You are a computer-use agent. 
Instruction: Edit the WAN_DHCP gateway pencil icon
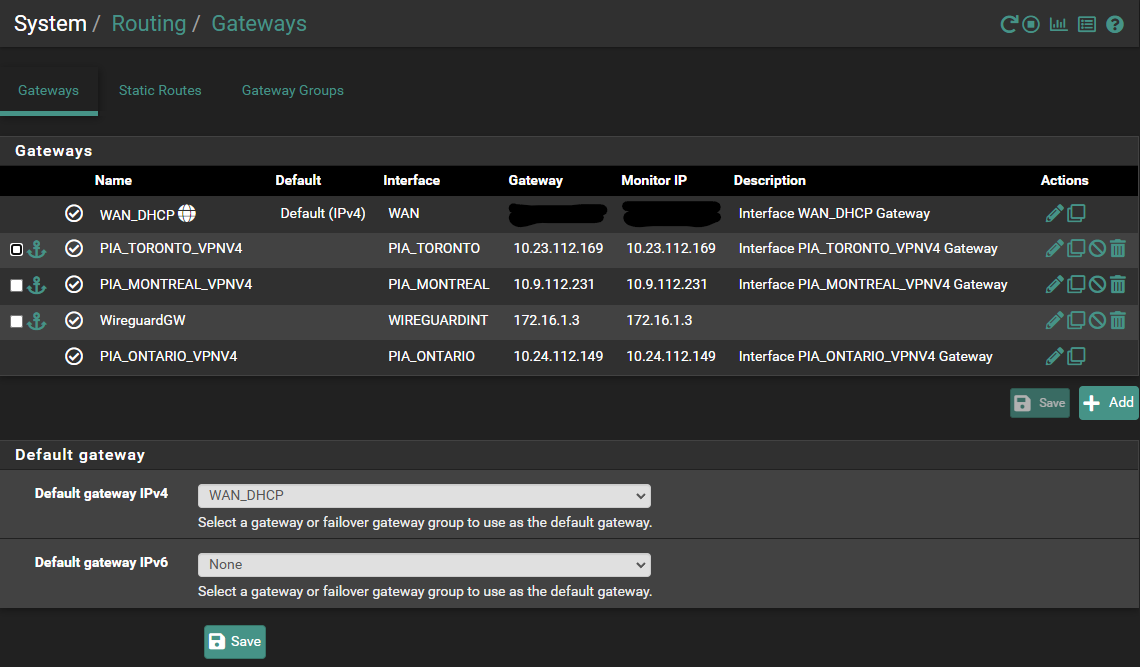click(1054, 213)
